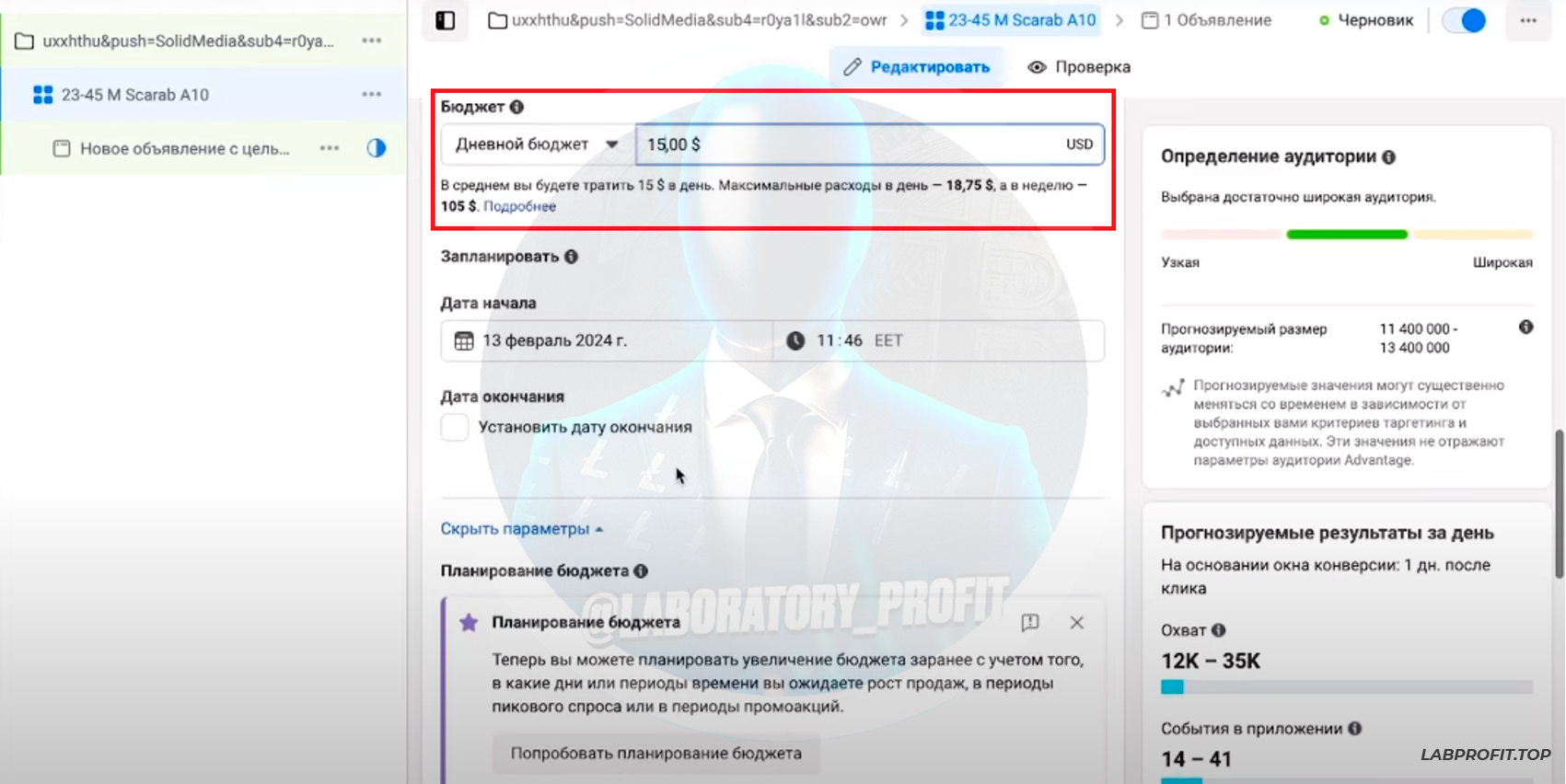This screenshot has height=784, width=1566.
Task: Click the clock icon for start time
Action: [795, 340]
